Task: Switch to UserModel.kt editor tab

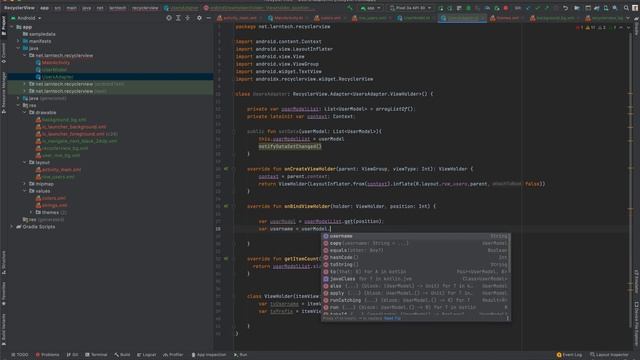Action: pos(416,18)
